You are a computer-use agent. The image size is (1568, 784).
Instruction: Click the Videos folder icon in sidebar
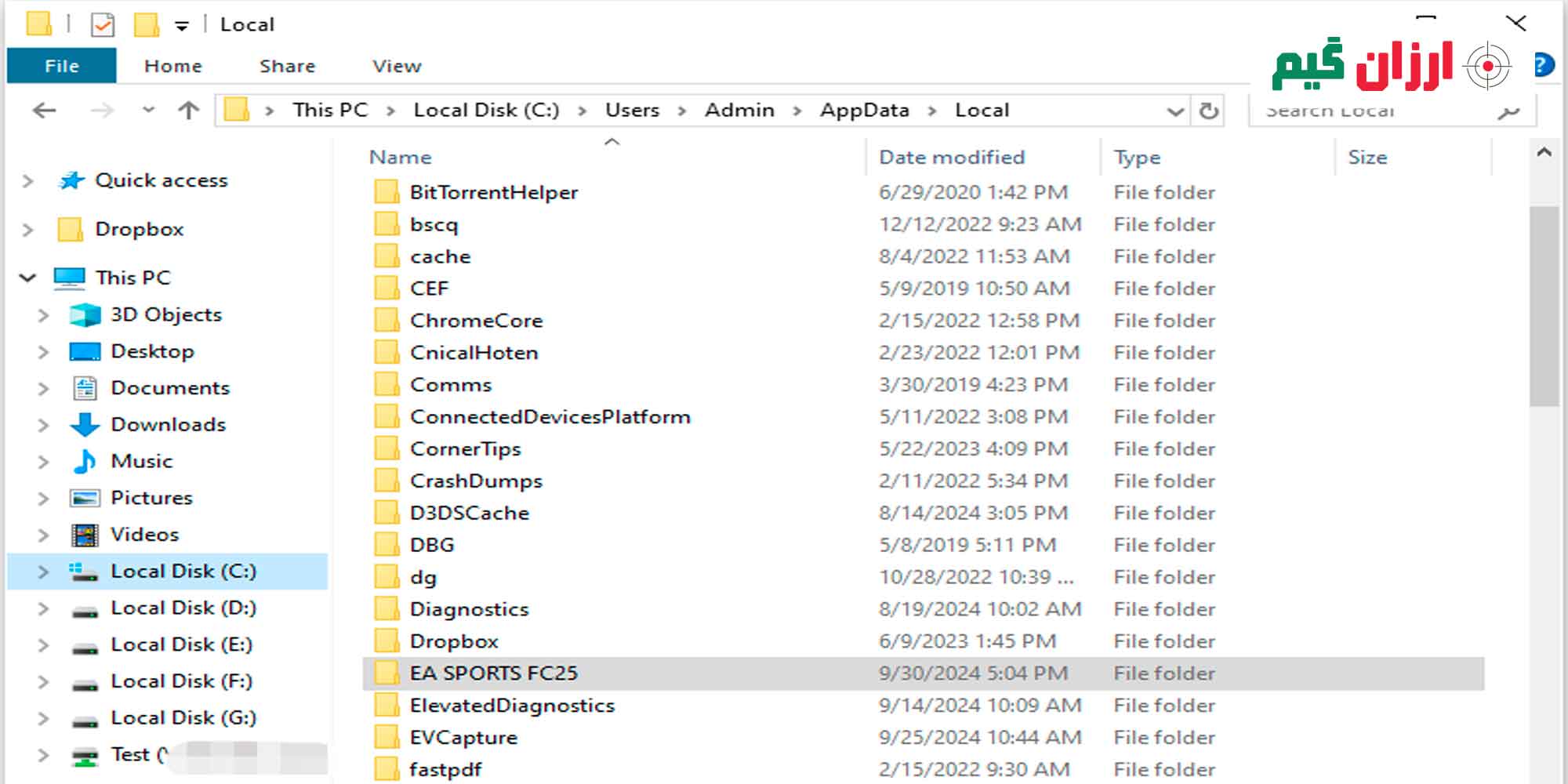[x=85, y=535]
